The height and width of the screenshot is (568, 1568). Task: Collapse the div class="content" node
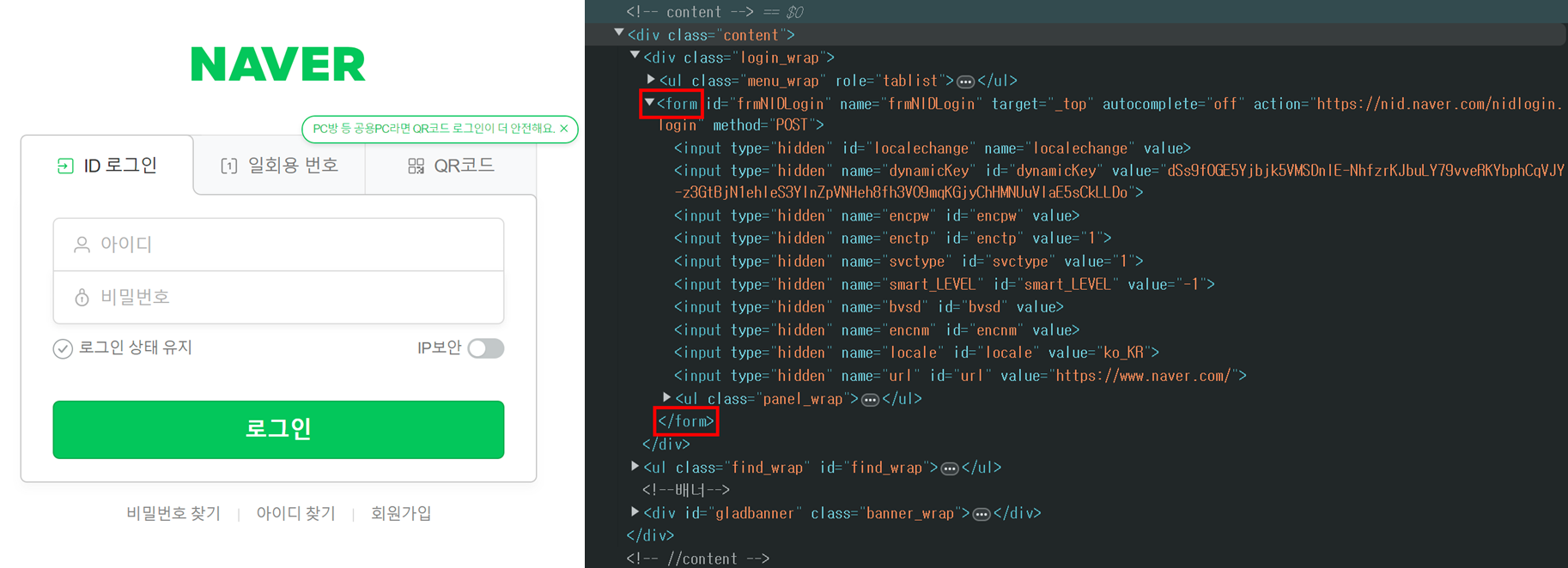619,33
